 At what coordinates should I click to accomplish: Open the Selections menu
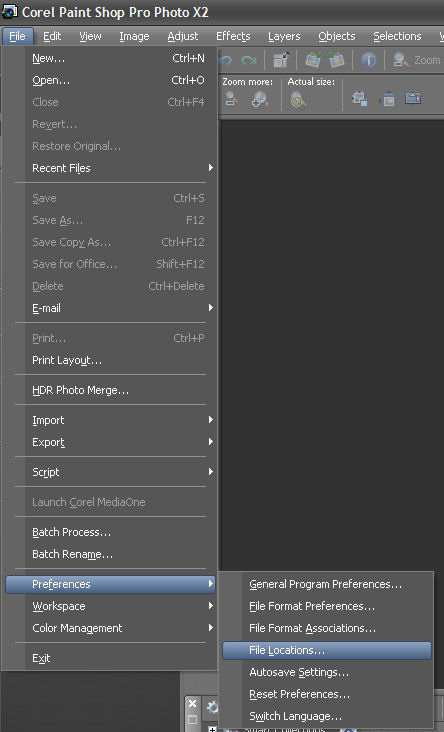pos(397,36)
